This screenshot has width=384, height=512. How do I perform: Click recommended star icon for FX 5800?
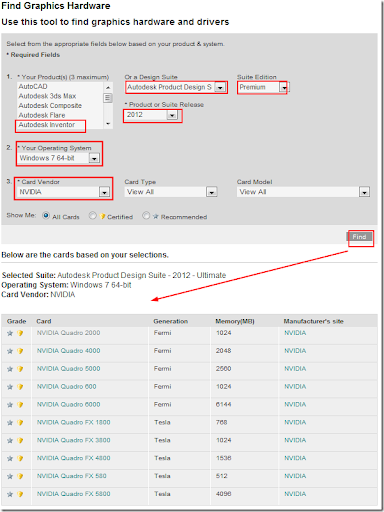[10, 494]
